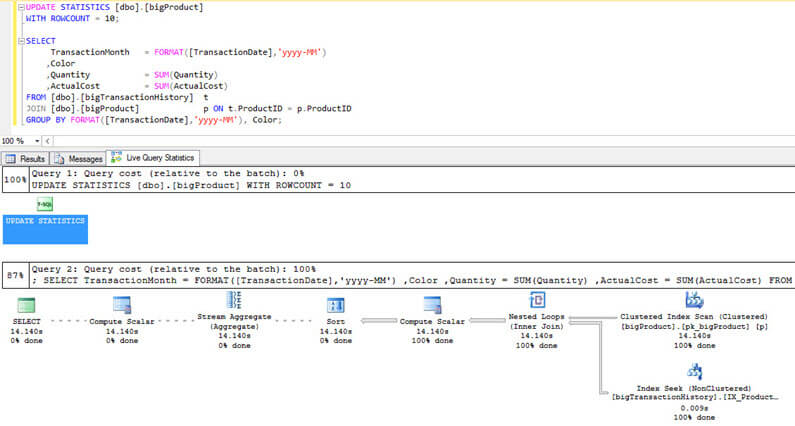Image resolution: width=795 pixels, height=426 pixels.
Task: Click the 'Index Seek (NonClustered)' label
Action: click(x=694, y=388)
